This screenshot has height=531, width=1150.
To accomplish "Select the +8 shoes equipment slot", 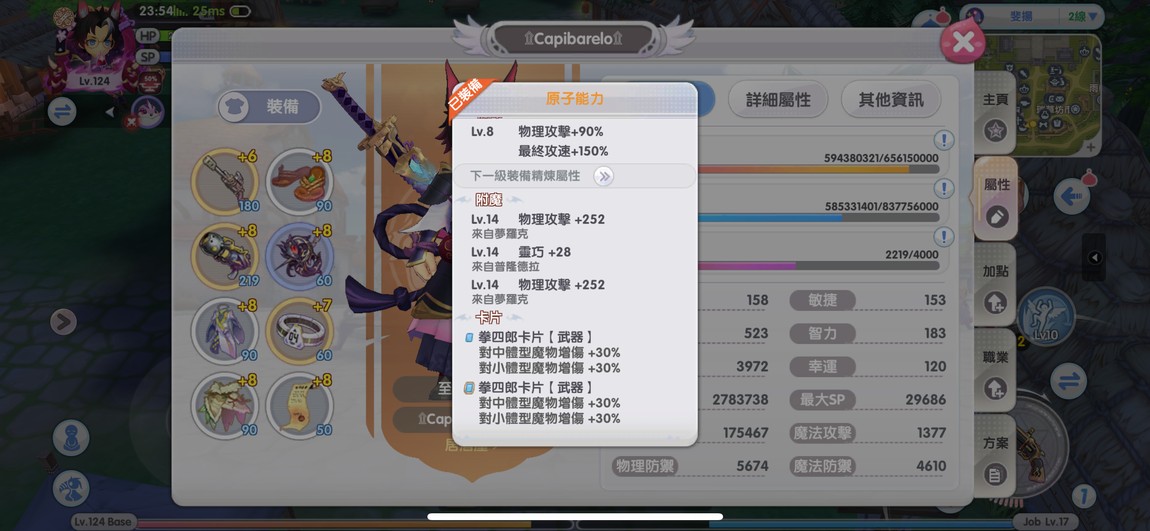I will point(299,182).
